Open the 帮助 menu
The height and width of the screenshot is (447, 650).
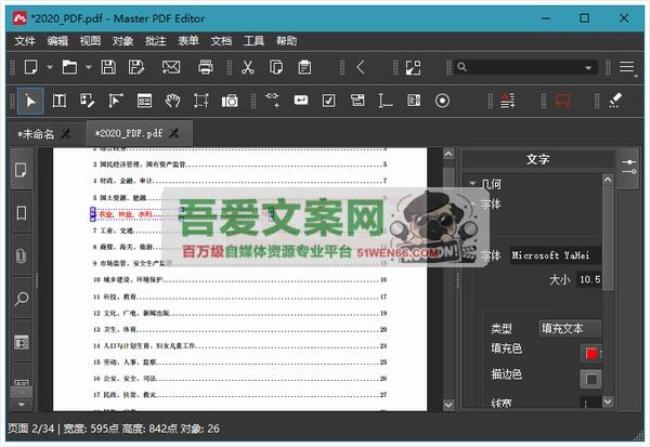[287, 41]
